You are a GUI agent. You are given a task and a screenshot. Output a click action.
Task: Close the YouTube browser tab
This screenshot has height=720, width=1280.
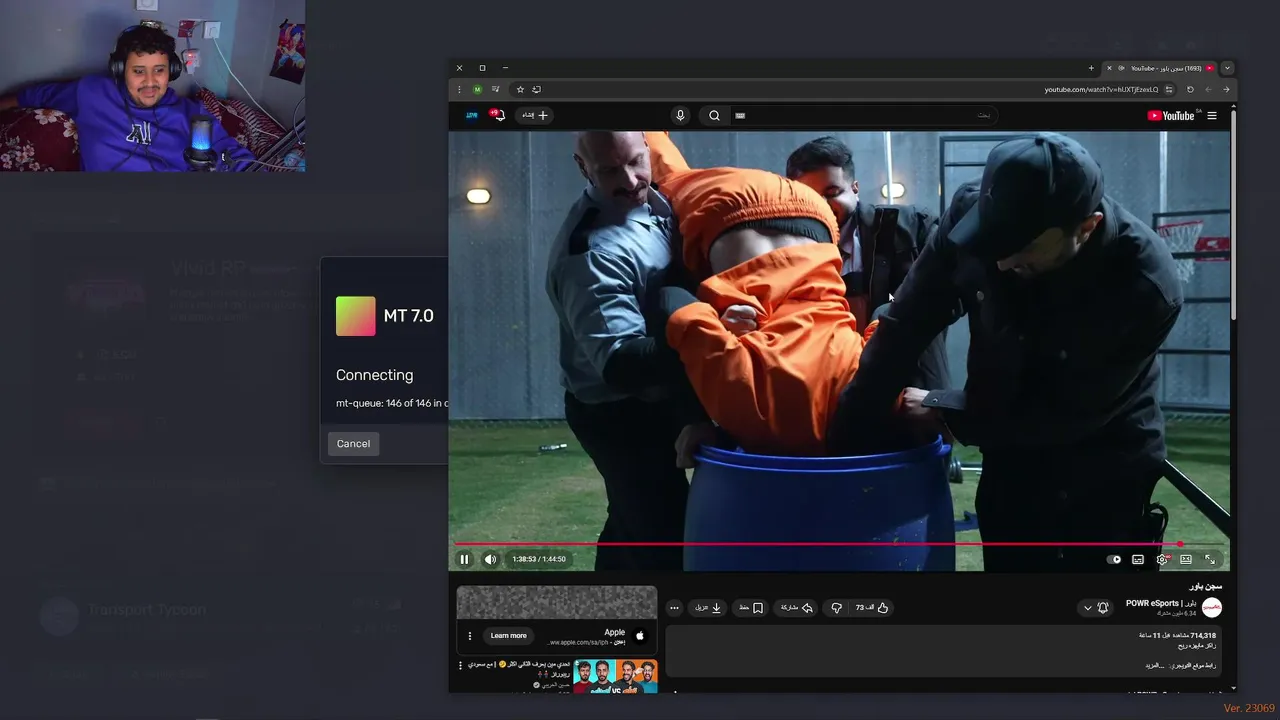[1109, 68]
